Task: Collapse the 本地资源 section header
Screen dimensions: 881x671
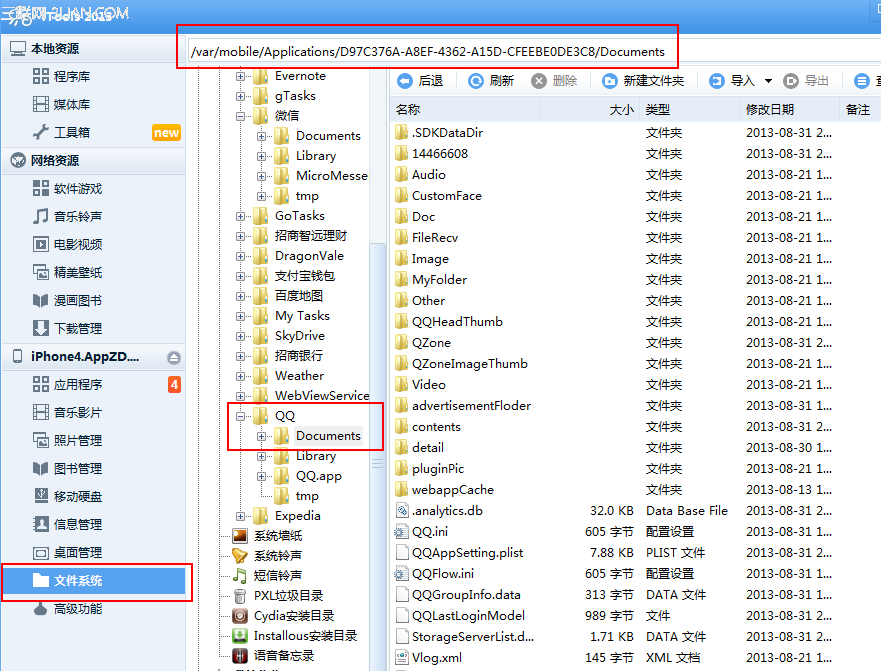Action: [93, 49]
